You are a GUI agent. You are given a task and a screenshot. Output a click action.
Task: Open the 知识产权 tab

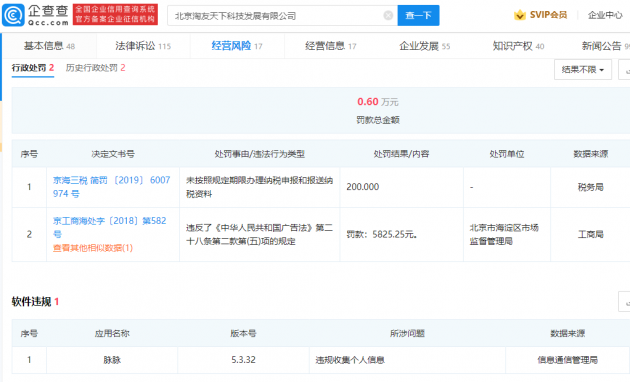(x=518, y=46)
